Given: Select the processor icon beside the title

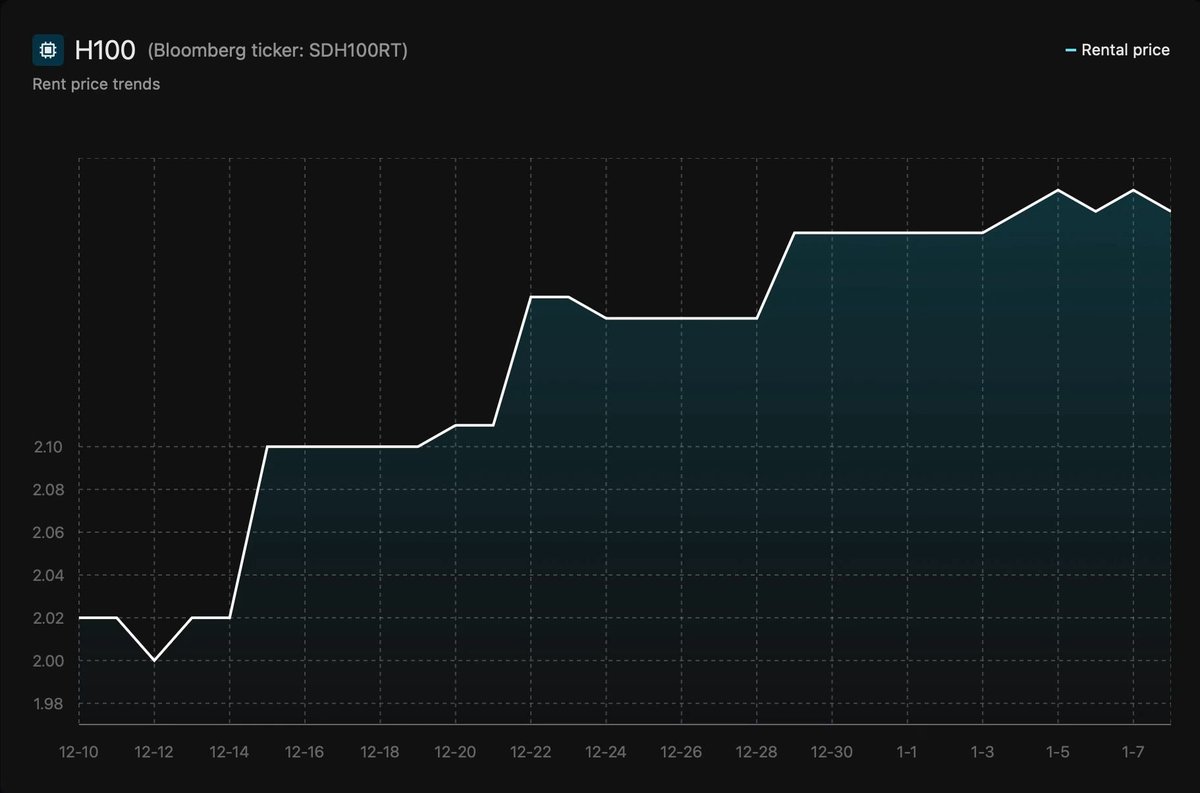Looking at the screenshot, I should pos(46,48).
